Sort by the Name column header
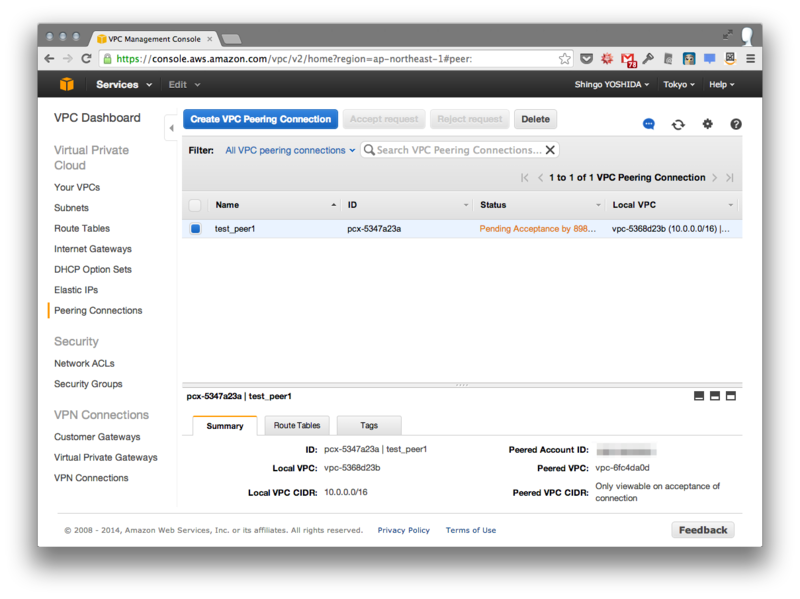The image size is (800, 599). click(227, 205)
